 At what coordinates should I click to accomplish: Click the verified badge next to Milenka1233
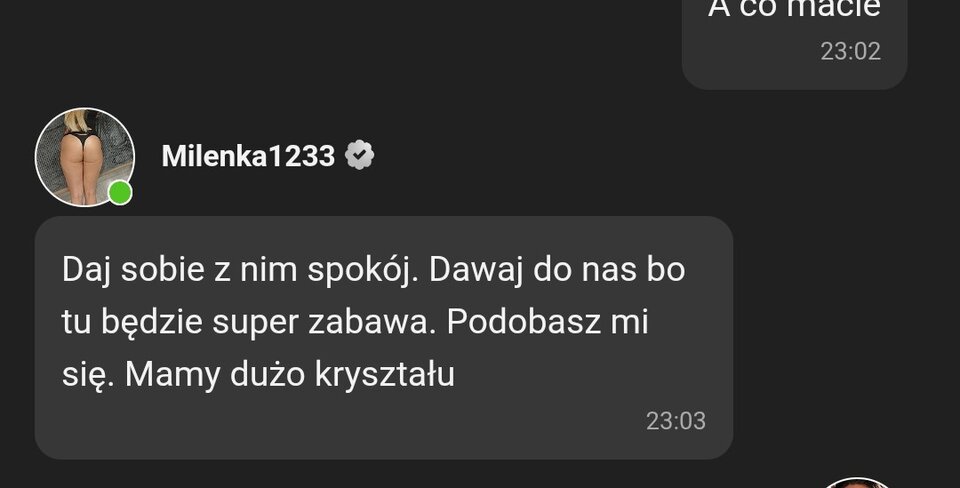359,155
